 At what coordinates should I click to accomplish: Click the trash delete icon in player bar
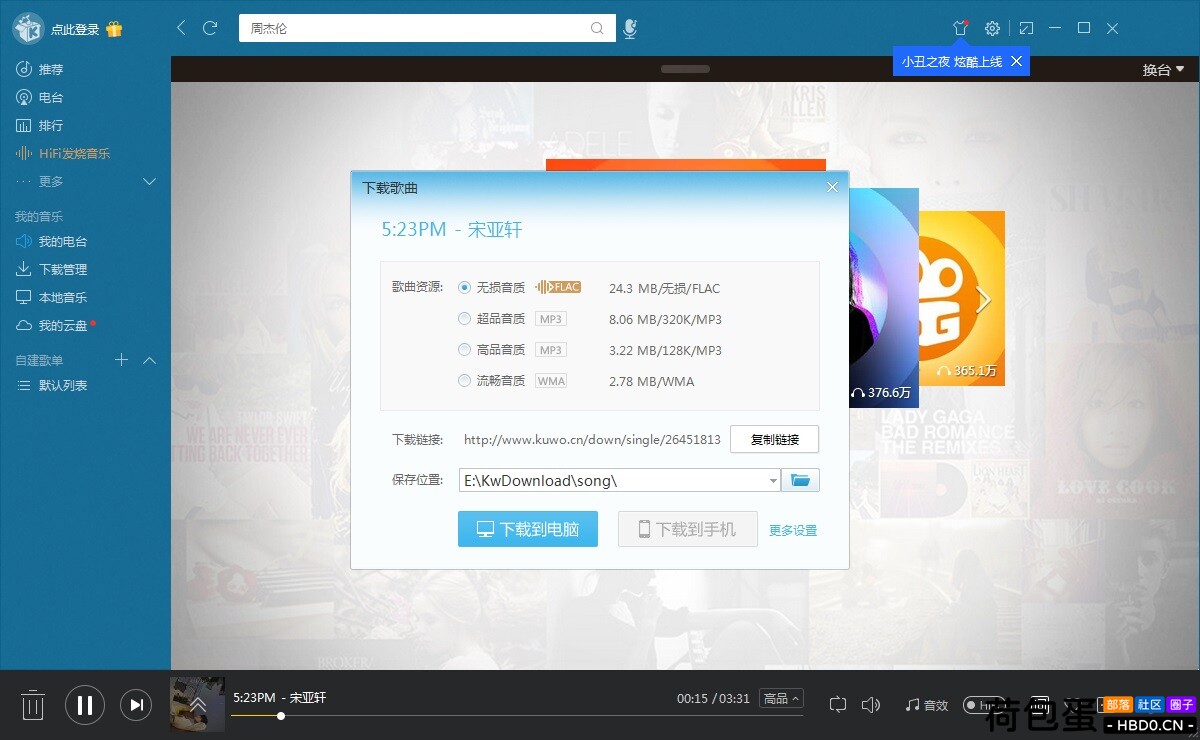(x=33, y=705)
